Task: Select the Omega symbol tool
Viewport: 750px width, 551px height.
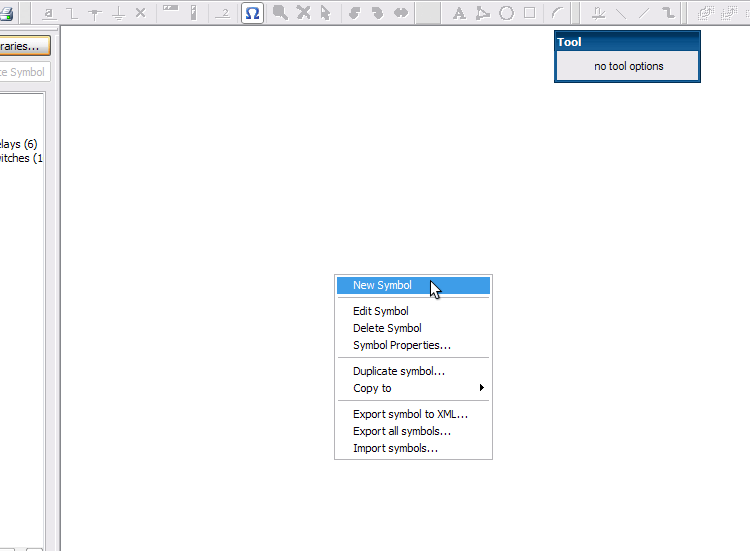Action: [x=252, y=13]
